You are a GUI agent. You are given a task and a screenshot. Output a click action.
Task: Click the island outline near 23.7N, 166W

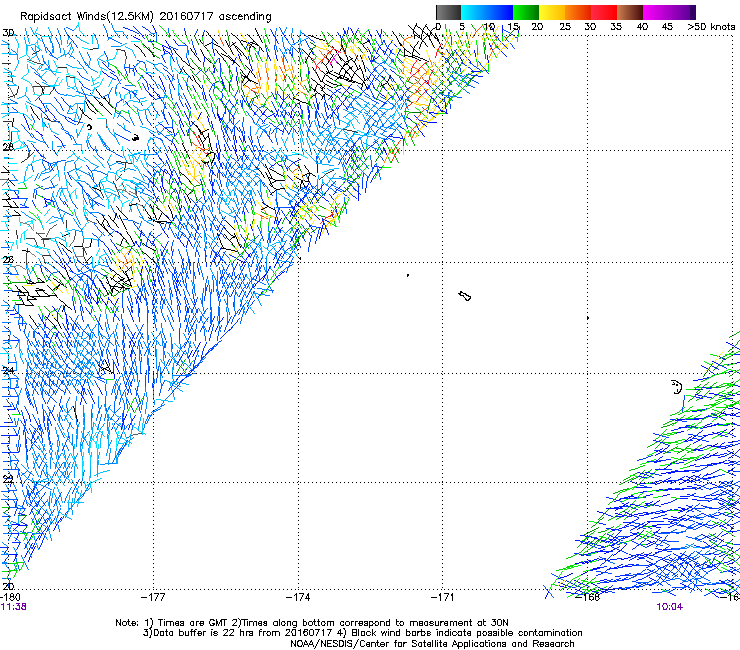677,387
